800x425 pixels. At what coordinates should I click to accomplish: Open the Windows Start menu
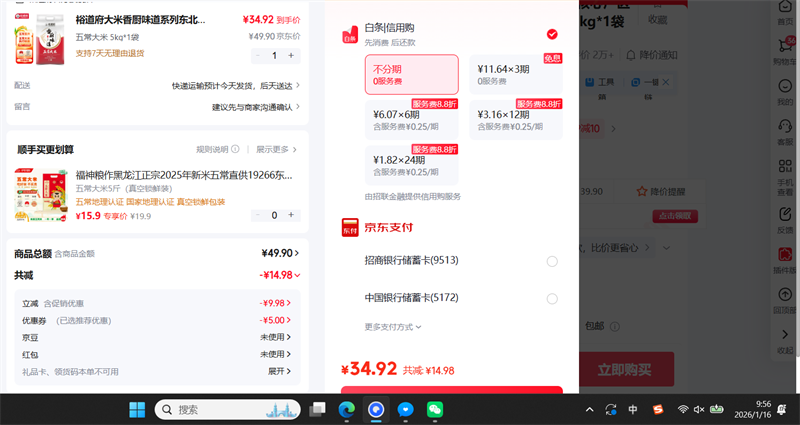137,409
